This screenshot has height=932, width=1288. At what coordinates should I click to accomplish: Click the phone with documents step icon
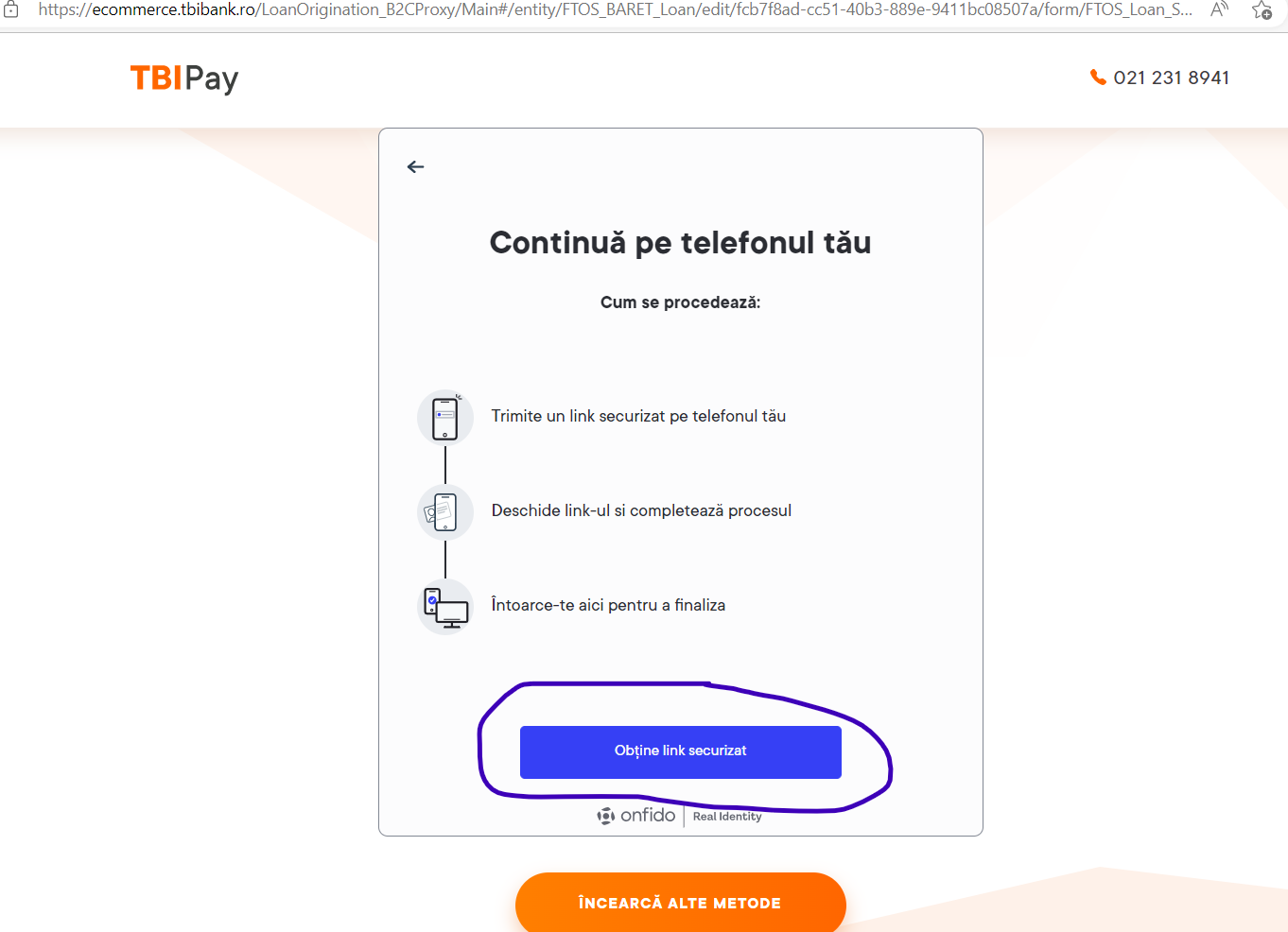click(x=444, y=511)
